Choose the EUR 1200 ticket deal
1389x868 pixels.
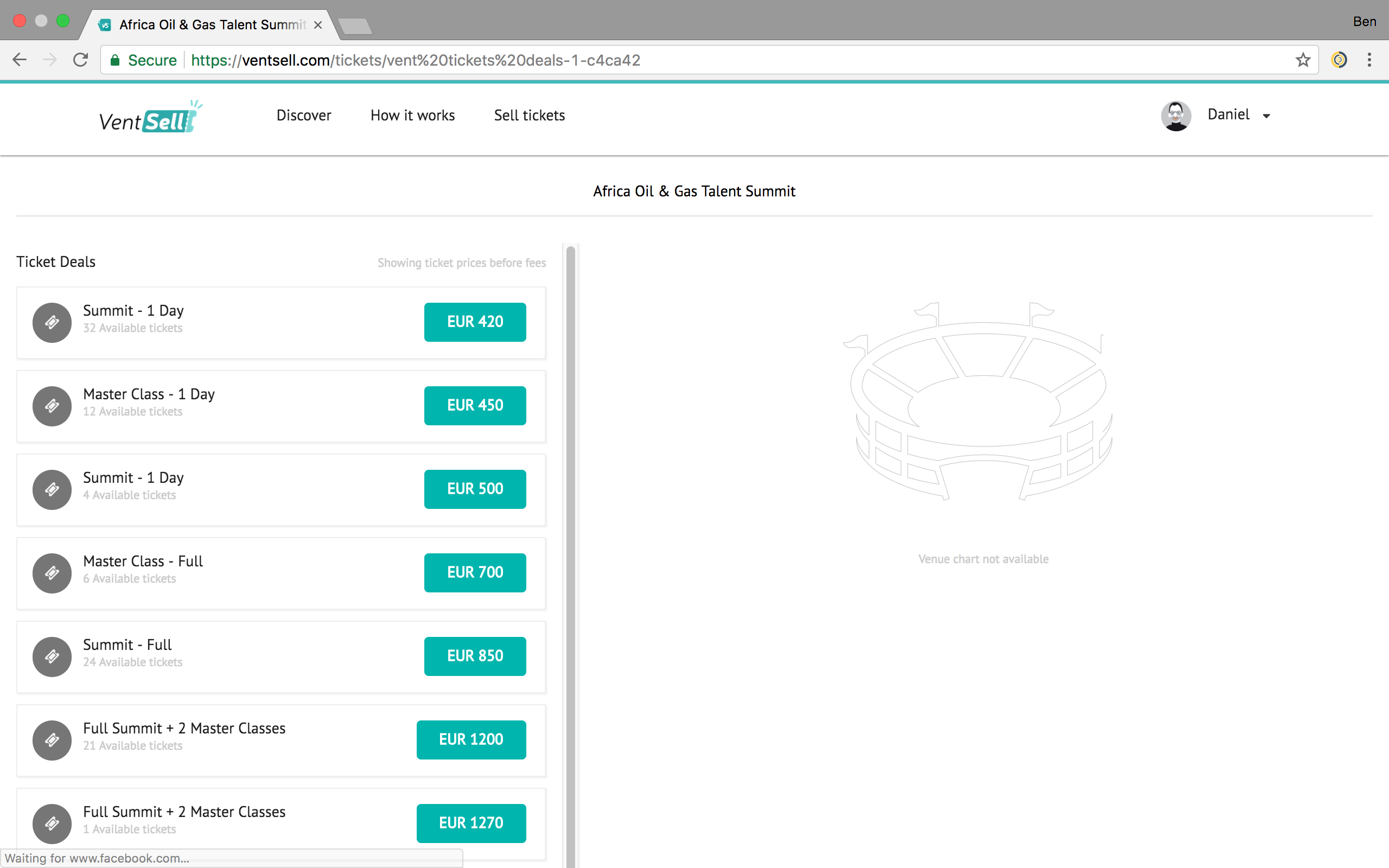pyautogui.click(x=470, y=739)
